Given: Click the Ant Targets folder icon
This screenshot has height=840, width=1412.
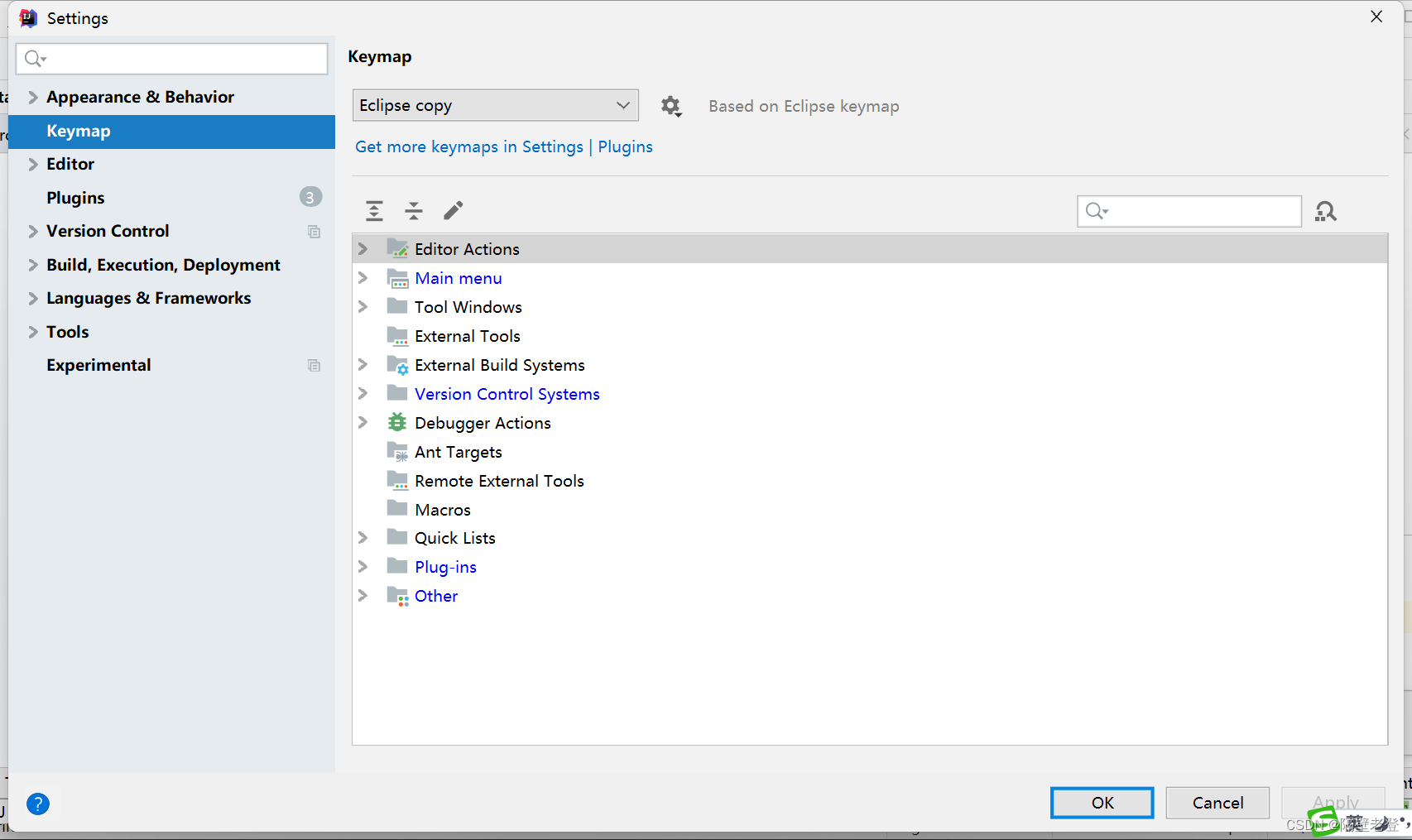Looking at the screenshot, I should click(398, 452).
